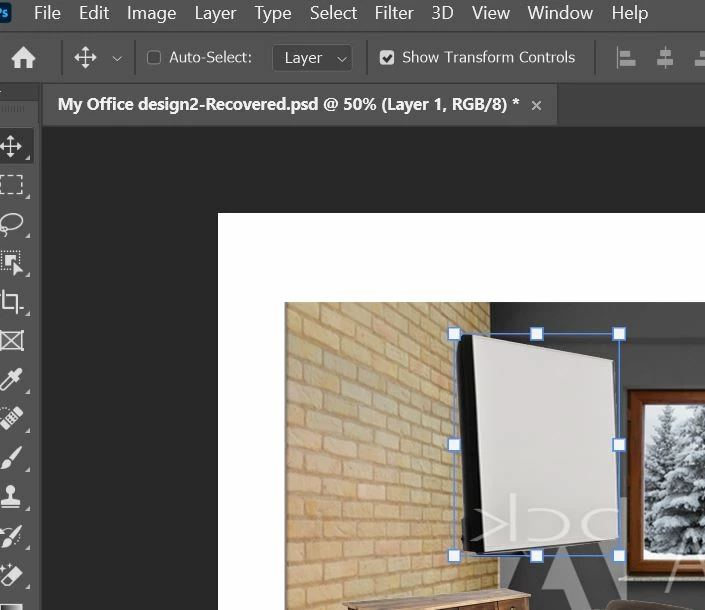Open the Help menu
Screen dimensions: 705x610
tap(630, 13)
